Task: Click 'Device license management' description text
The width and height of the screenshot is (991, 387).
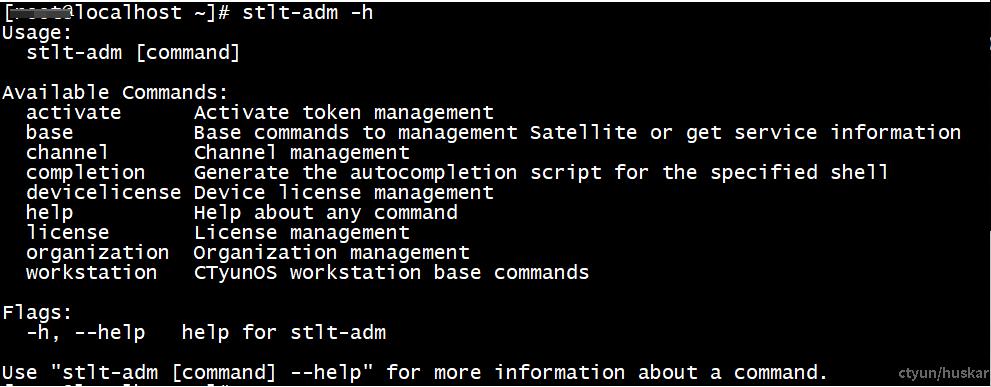Action: click(x=343, y=192)
